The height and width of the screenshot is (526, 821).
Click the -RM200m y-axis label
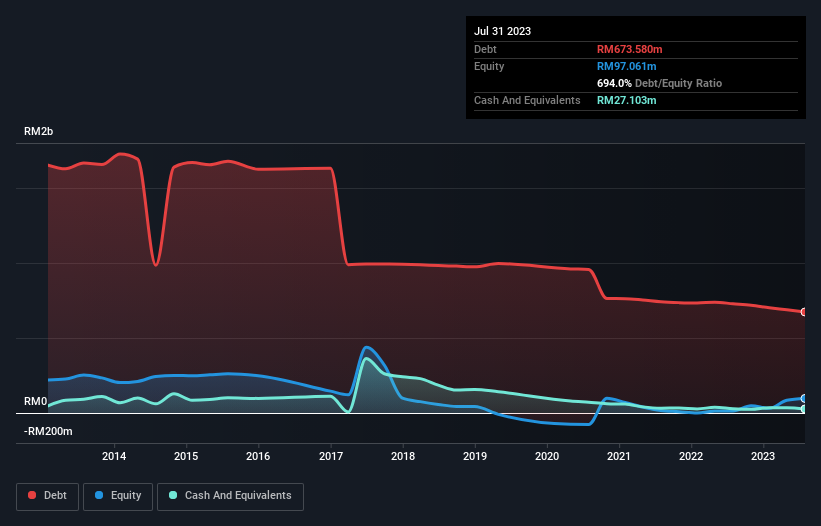coord(48,431)
